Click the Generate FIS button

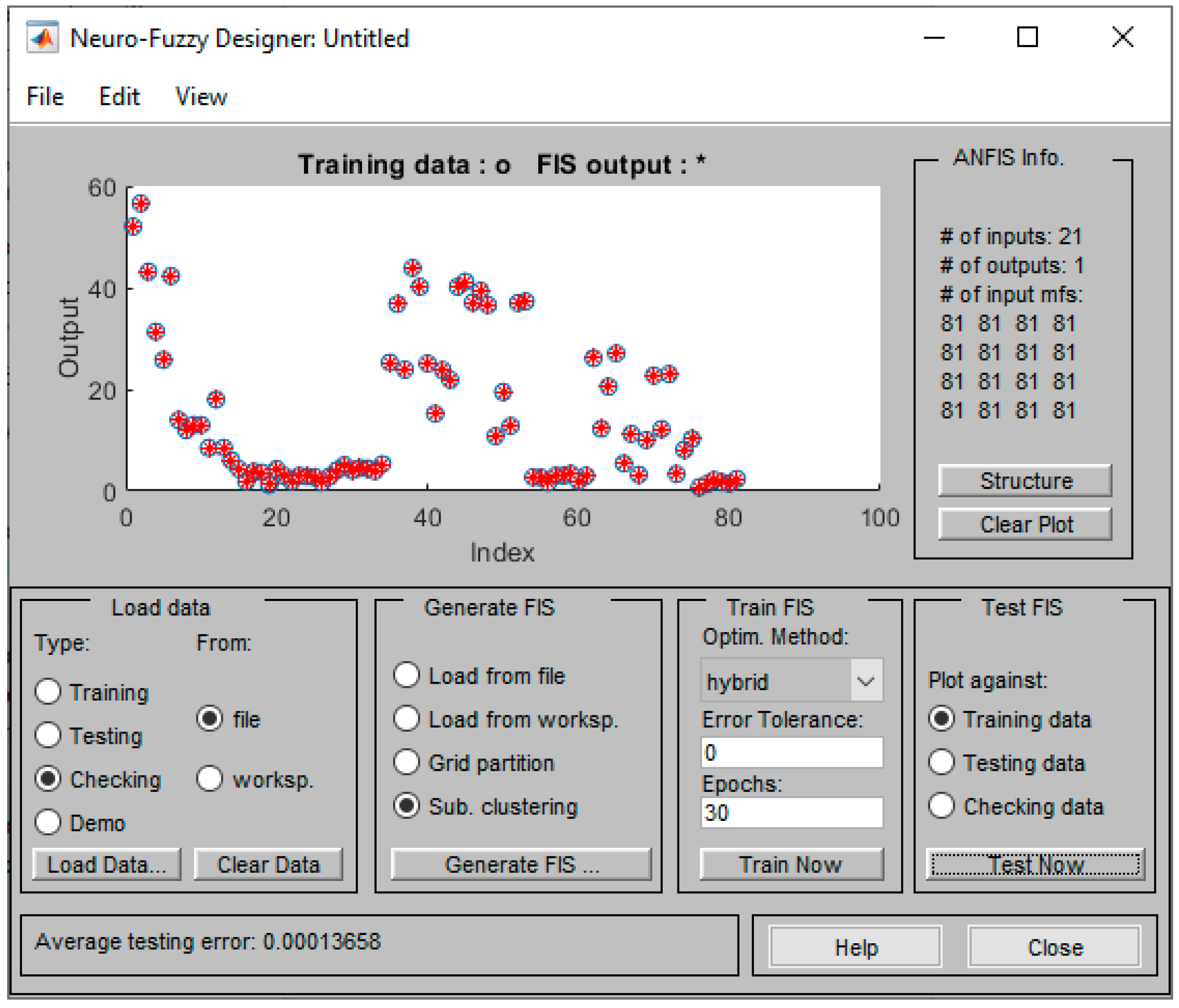(521, 865)
